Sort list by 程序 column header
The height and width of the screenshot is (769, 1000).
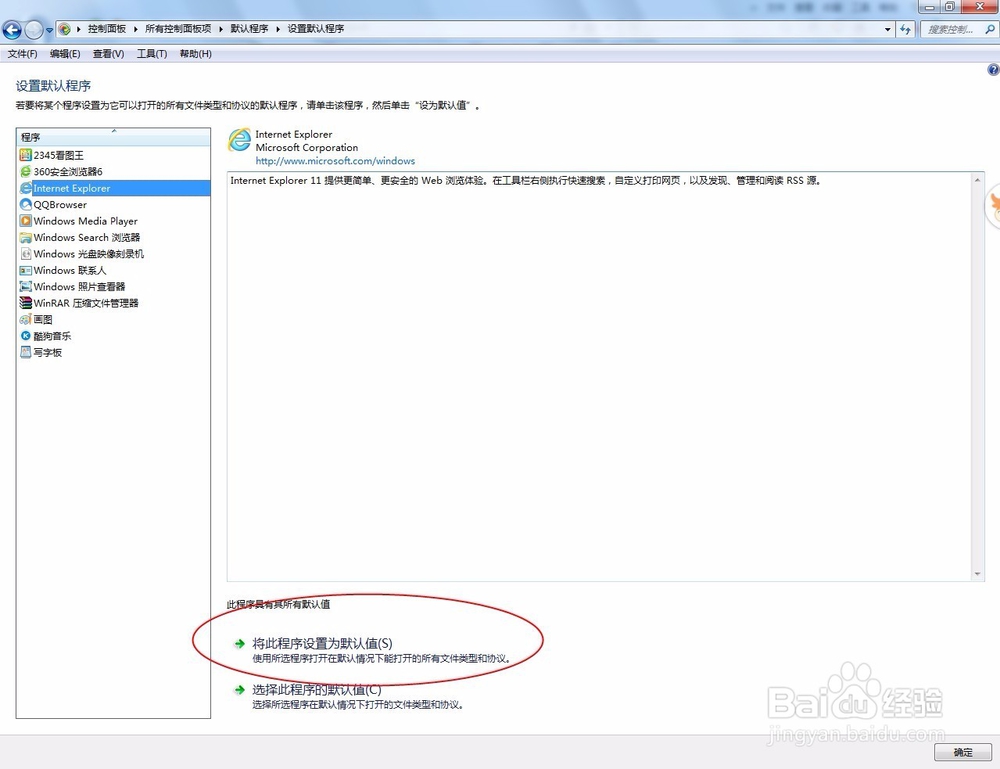(x=114, y=136)
